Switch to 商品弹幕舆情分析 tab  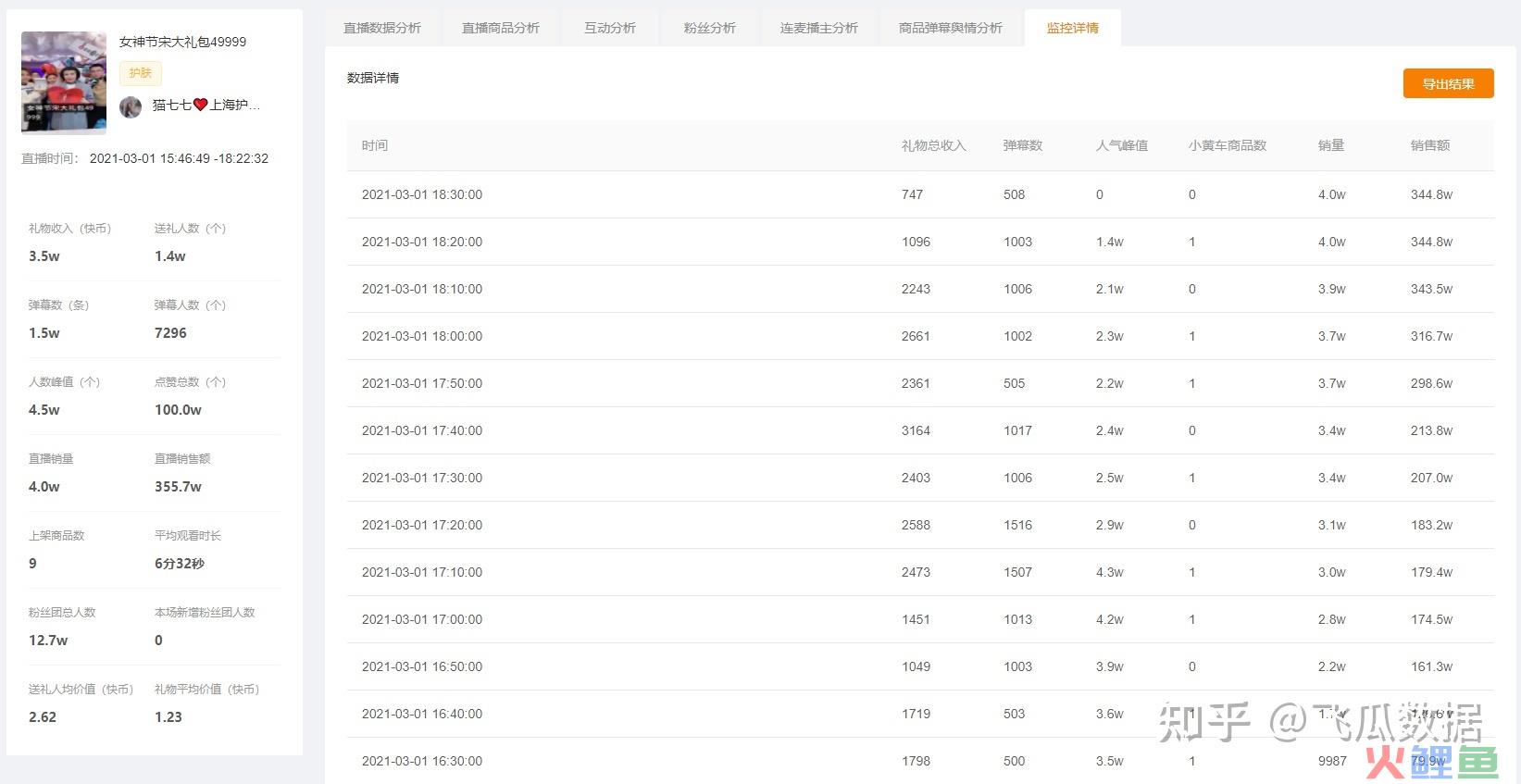pyautogui.click(x=951, y=28)
